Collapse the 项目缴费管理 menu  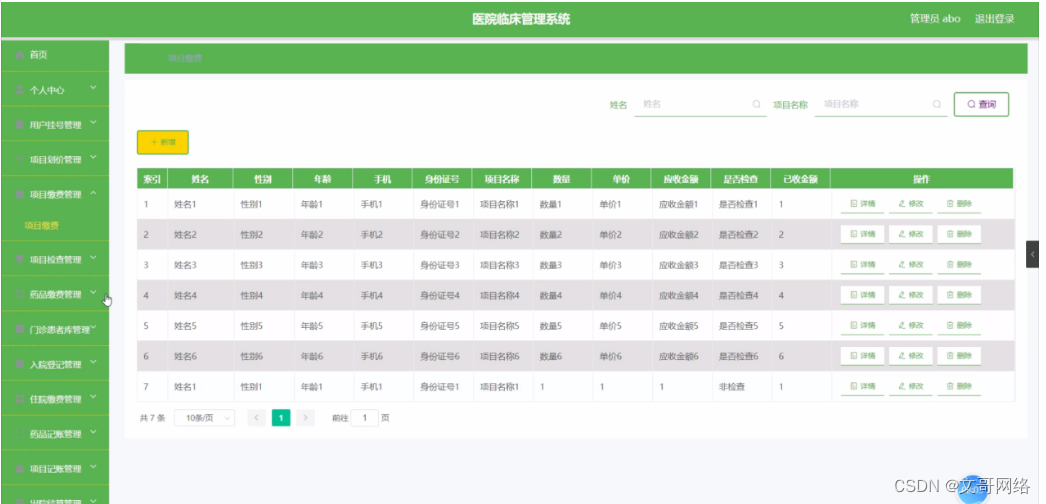pos(93,193)
